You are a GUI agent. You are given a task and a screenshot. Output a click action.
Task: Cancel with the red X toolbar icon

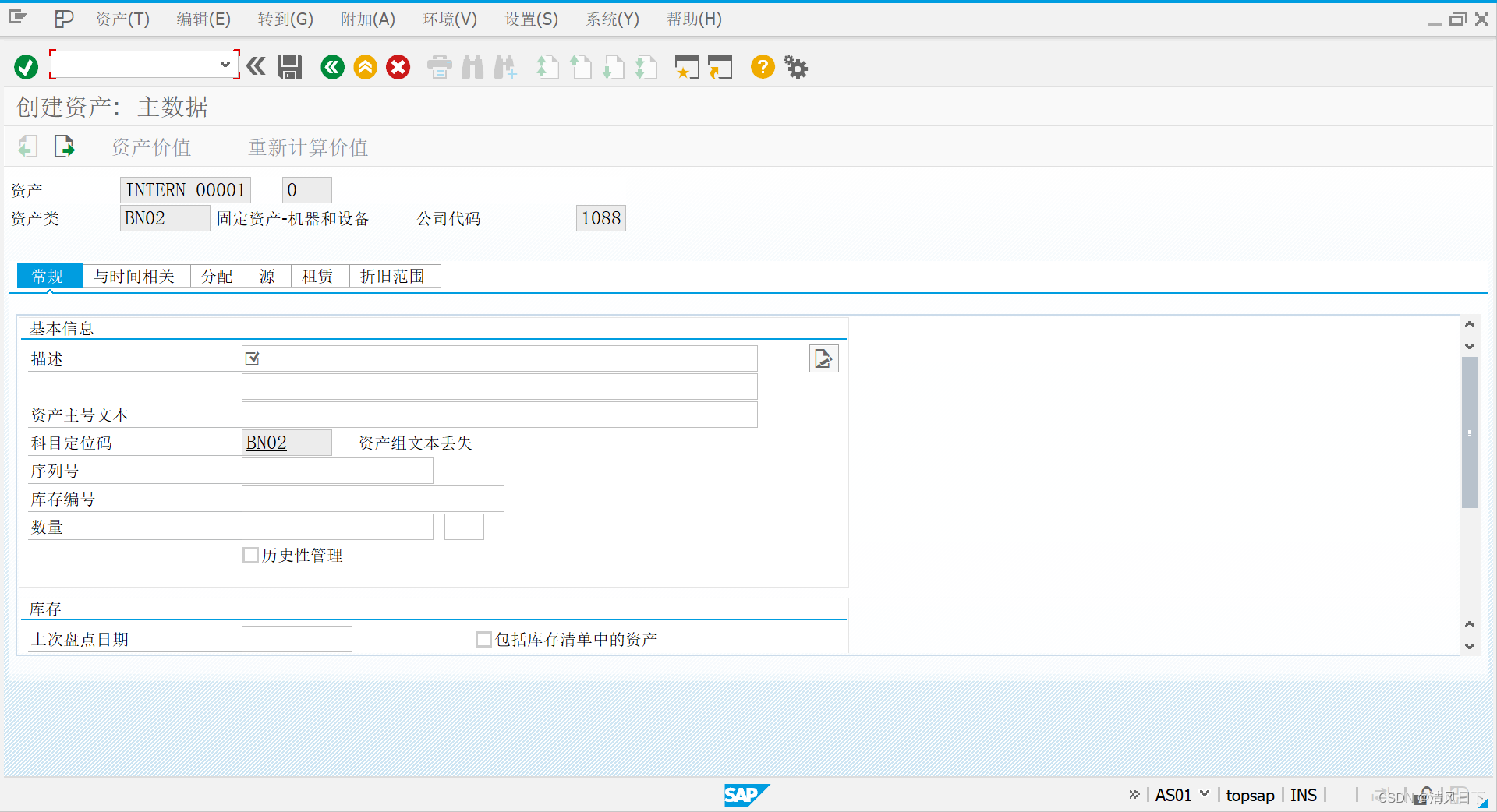[x=398, y=67]
